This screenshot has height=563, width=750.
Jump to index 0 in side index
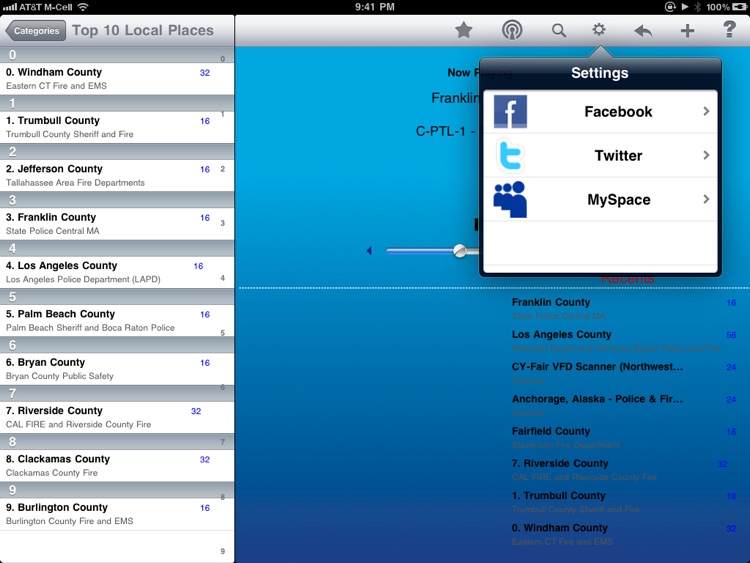pos(222,59)
